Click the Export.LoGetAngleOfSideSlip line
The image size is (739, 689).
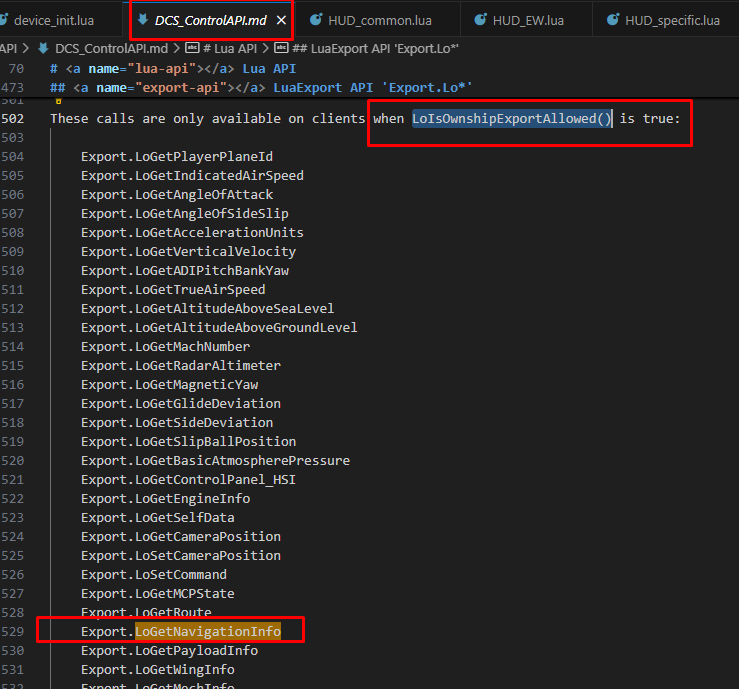coord(185,213)
